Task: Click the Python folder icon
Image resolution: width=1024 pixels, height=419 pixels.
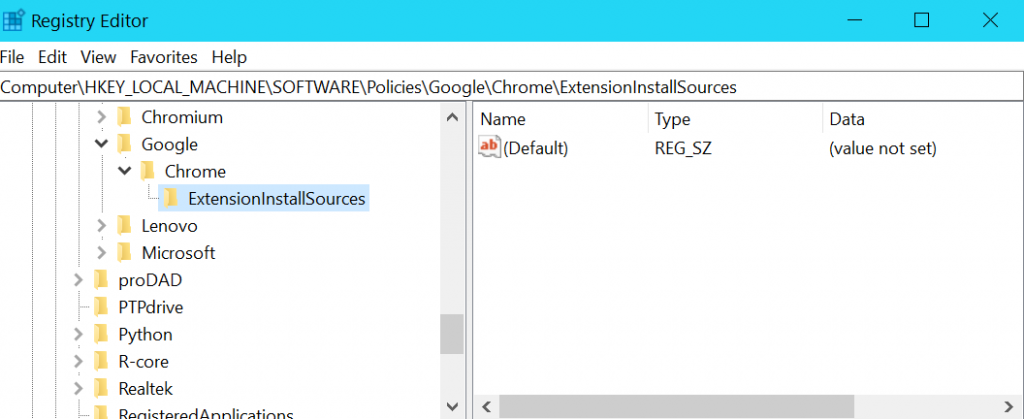Action: point(101,334)
